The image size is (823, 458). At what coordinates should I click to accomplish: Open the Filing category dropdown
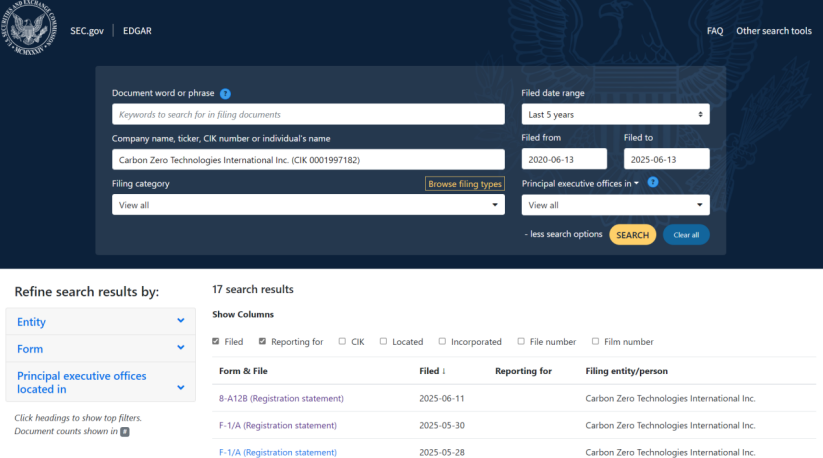click(x=308, y=205)
